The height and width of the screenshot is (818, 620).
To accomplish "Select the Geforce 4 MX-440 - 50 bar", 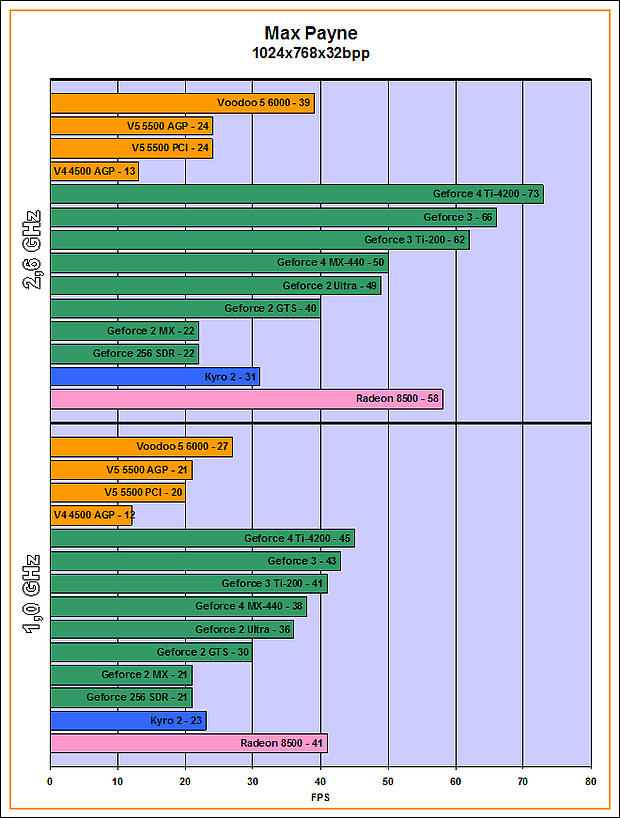I will tap(219, 262).
